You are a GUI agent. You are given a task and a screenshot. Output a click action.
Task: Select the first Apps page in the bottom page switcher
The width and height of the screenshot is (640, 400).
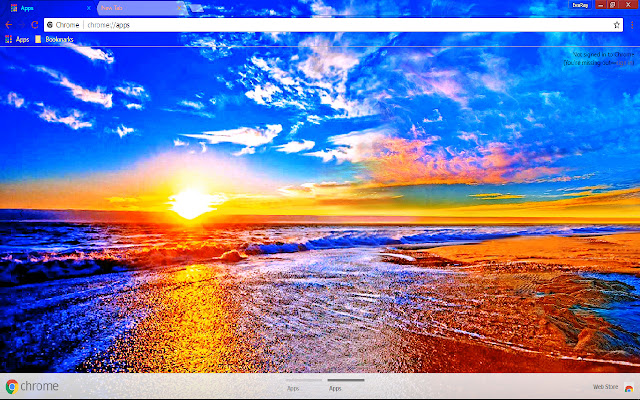tap(303, 385)
